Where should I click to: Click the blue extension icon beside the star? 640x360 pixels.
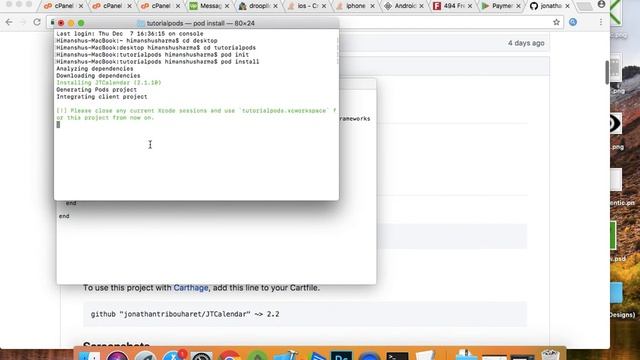point(573,22)
